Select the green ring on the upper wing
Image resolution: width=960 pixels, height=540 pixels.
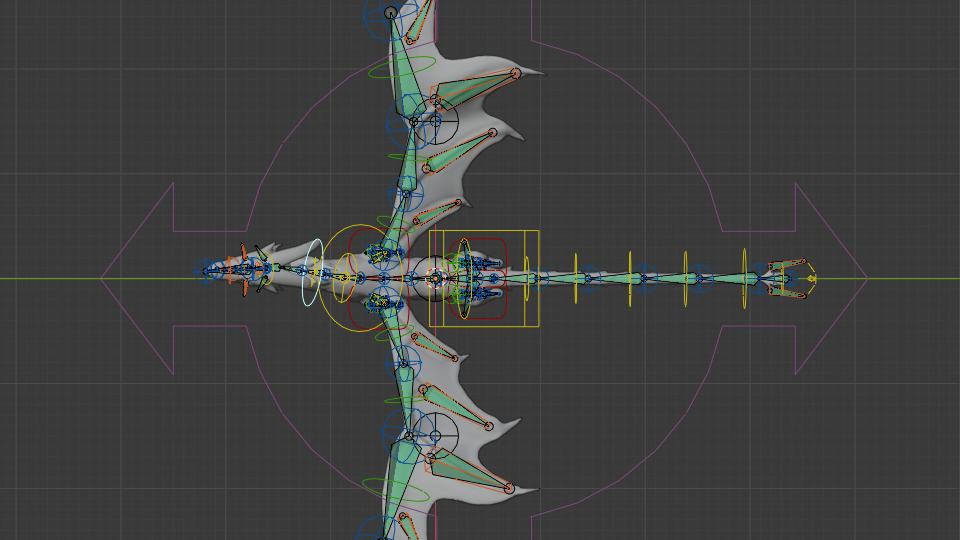401,68
